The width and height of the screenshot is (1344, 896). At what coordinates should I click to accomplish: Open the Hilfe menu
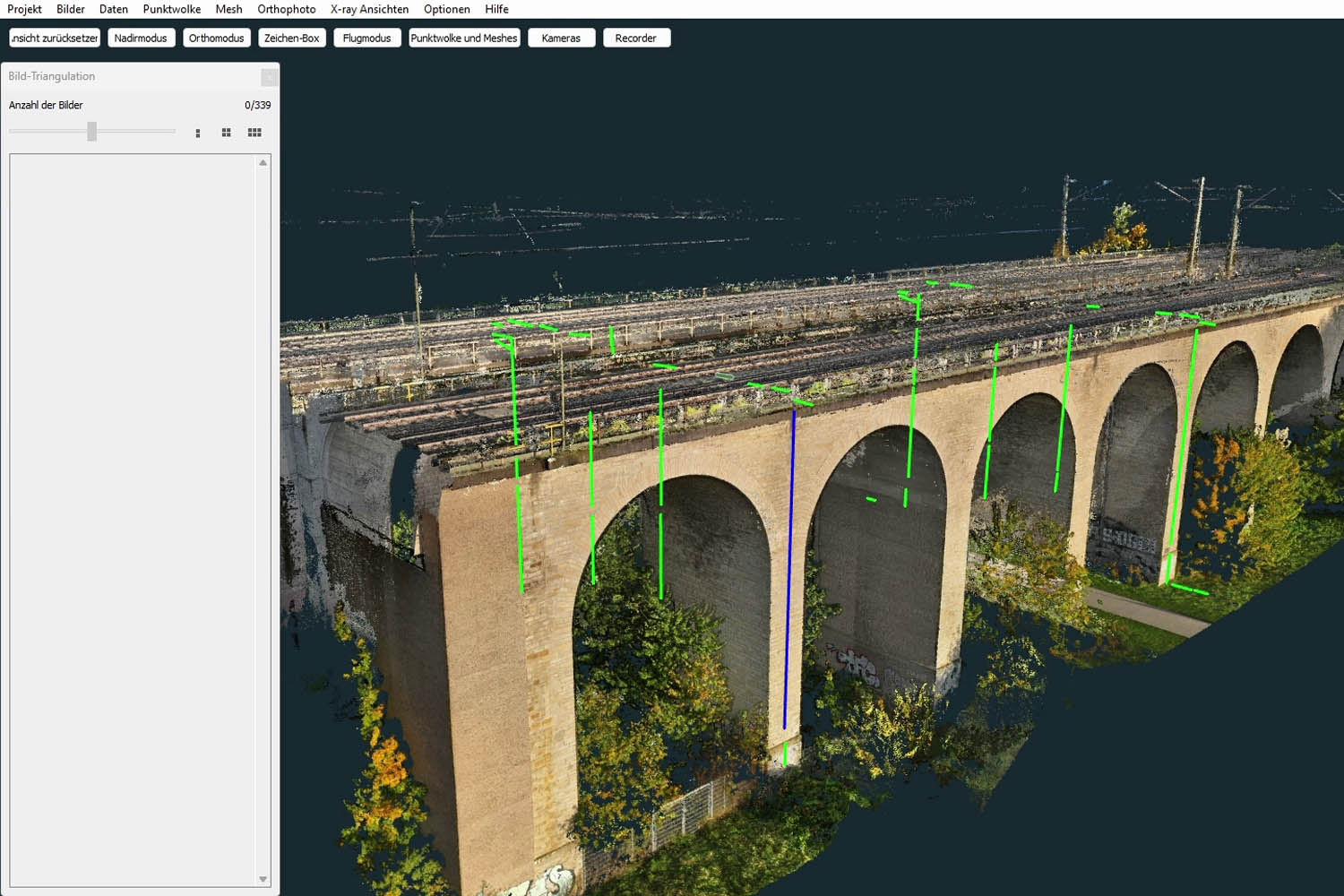(496, 9)
